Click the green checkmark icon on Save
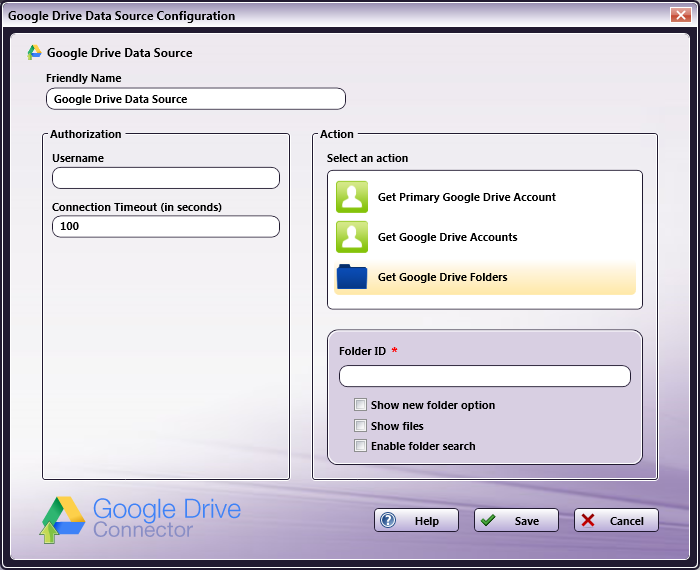 coord(488,520)
